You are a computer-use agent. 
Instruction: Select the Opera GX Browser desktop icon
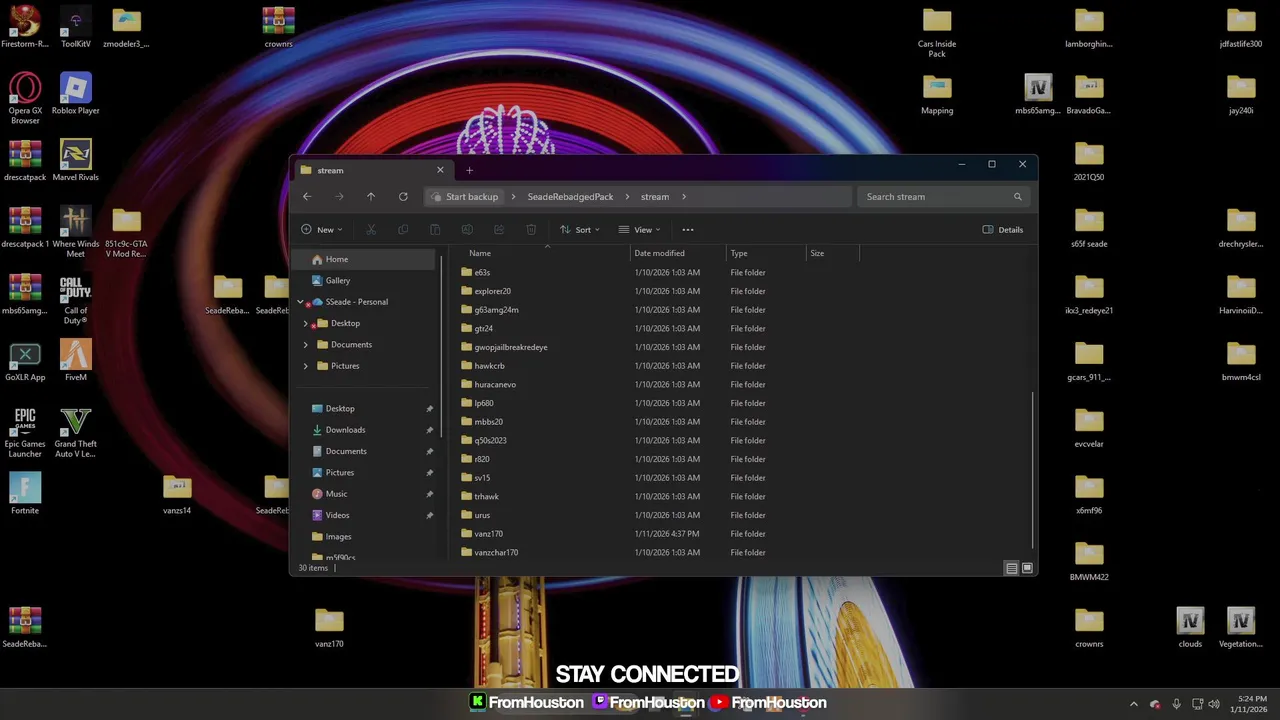25,98
